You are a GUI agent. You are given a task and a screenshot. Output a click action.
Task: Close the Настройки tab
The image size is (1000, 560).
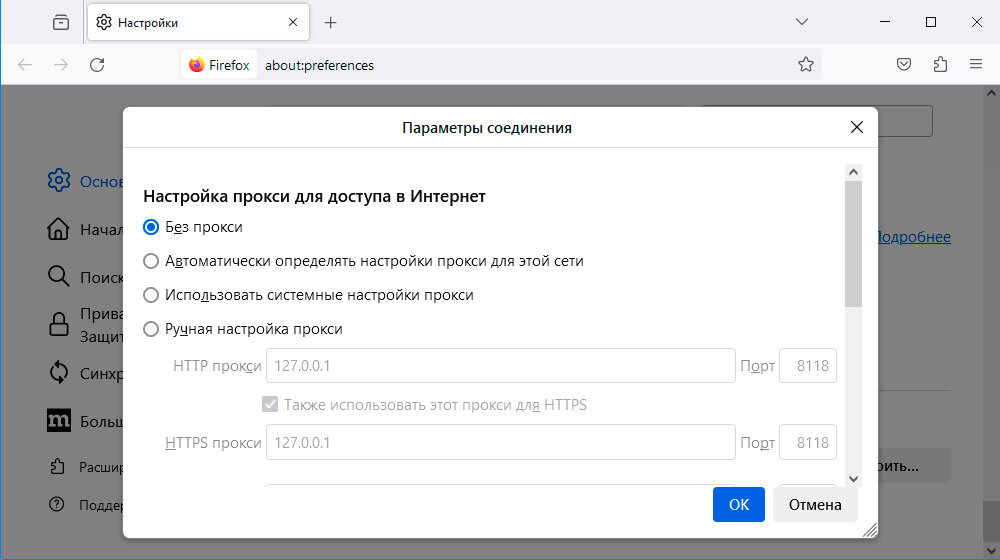[293, 22]
